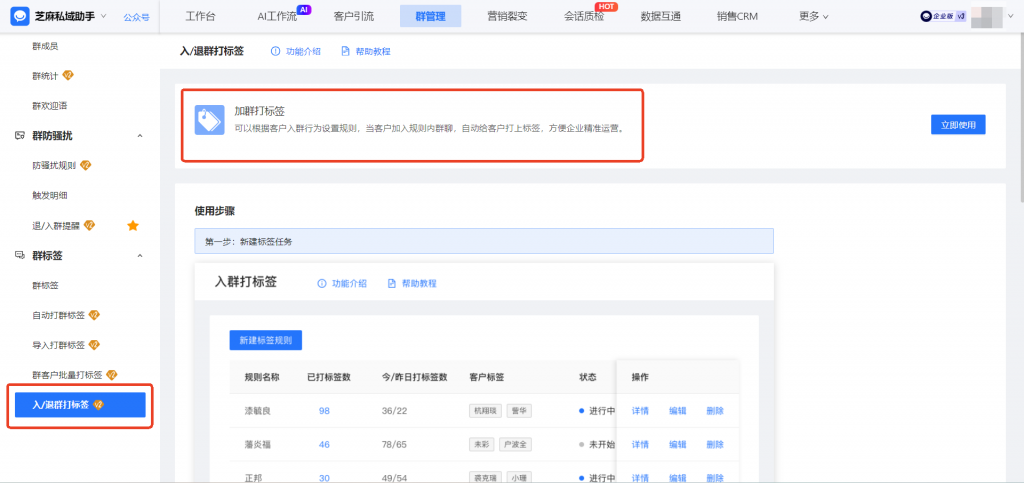Collapse the 群标签 section chevron
The height and width of the screenshot is (483, 1024).
[x=140, y=255]
